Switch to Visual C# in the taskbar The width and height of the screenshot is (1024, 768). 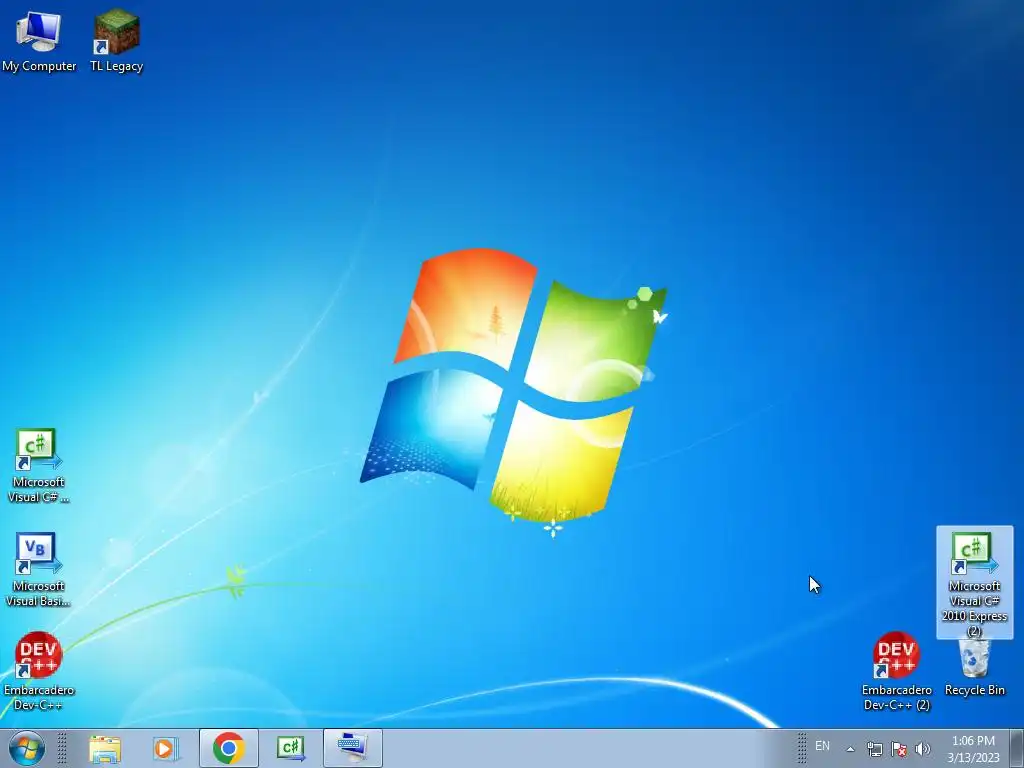click(x=291, y=748)
